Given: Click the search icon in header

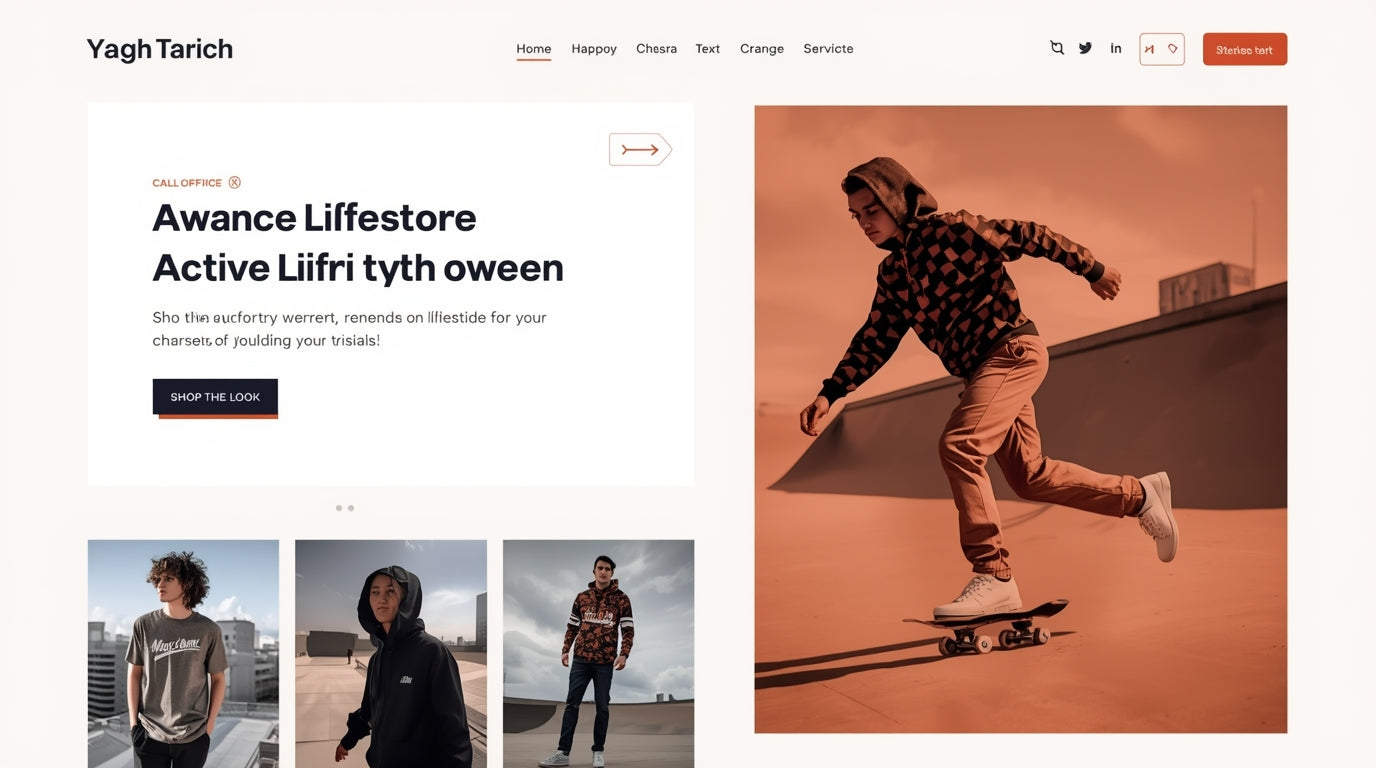Looking at the screenshot, I should coord(1057,48).
